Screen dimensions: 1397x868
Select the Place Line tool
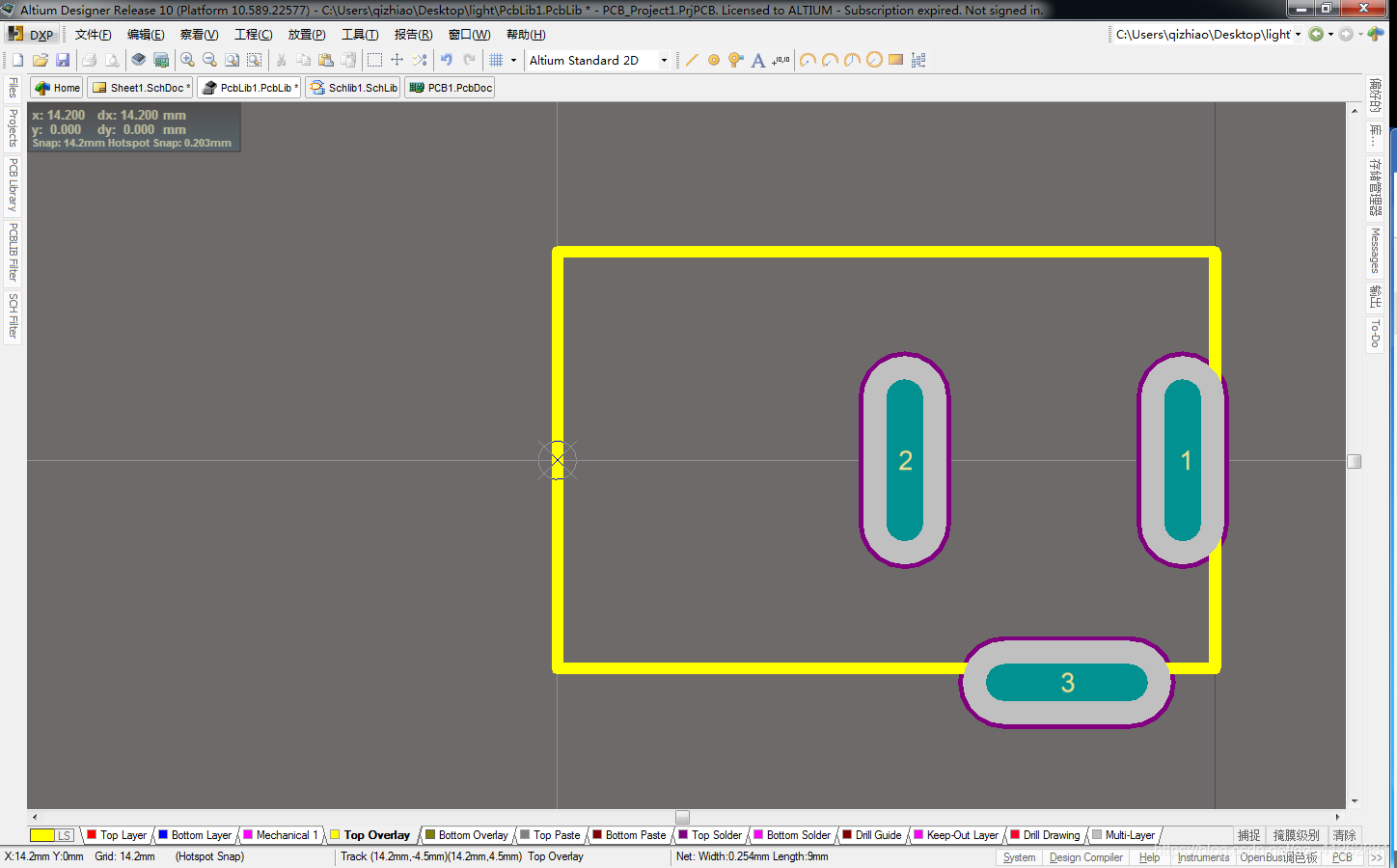[x=692, y=60]
